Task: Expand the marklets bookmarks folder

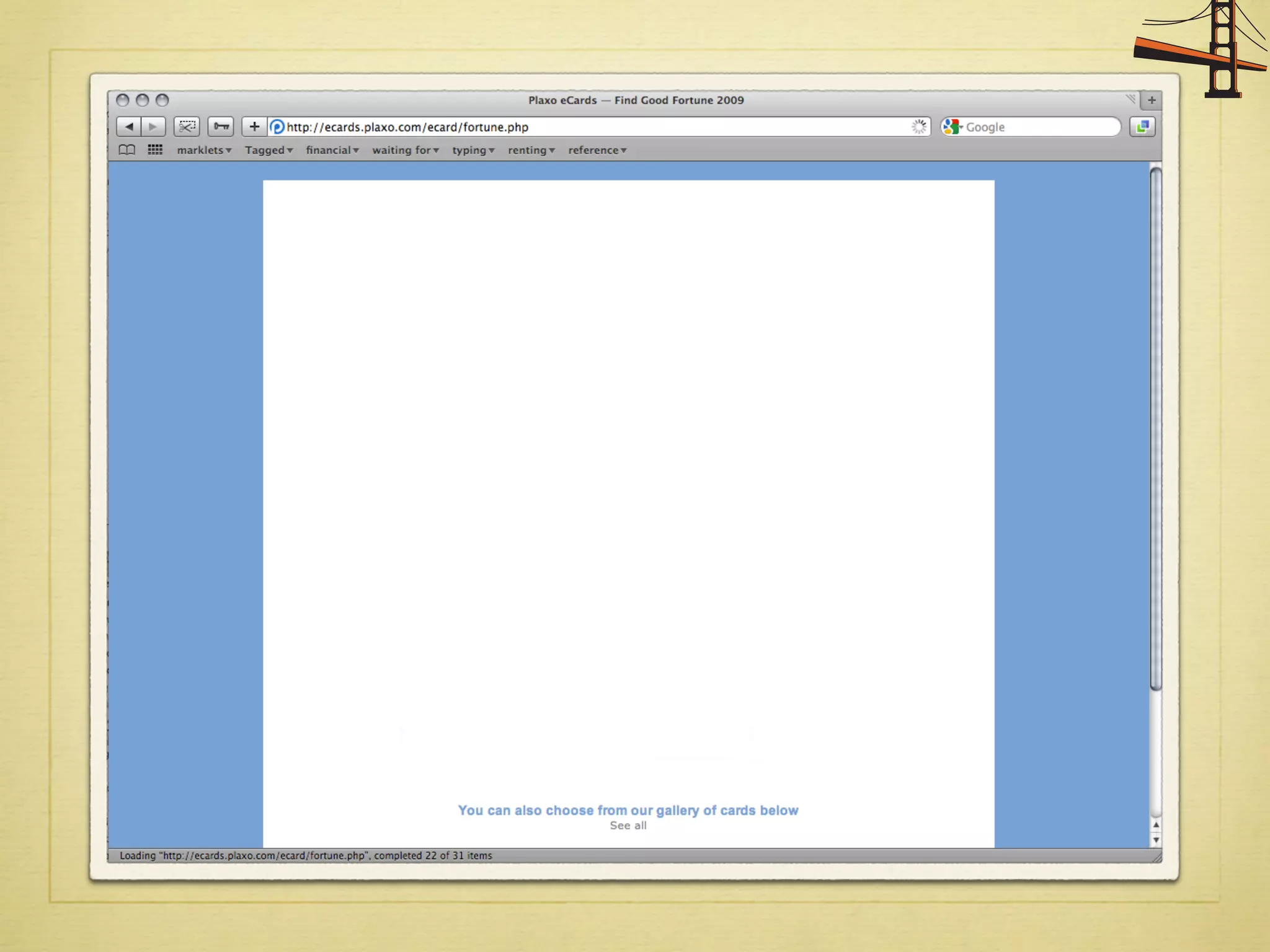Action: click(x=204, y=150)
